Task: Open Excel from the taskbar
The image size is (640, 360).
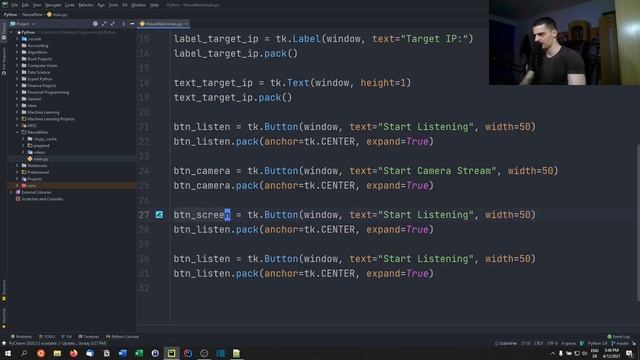Action: 139,353
